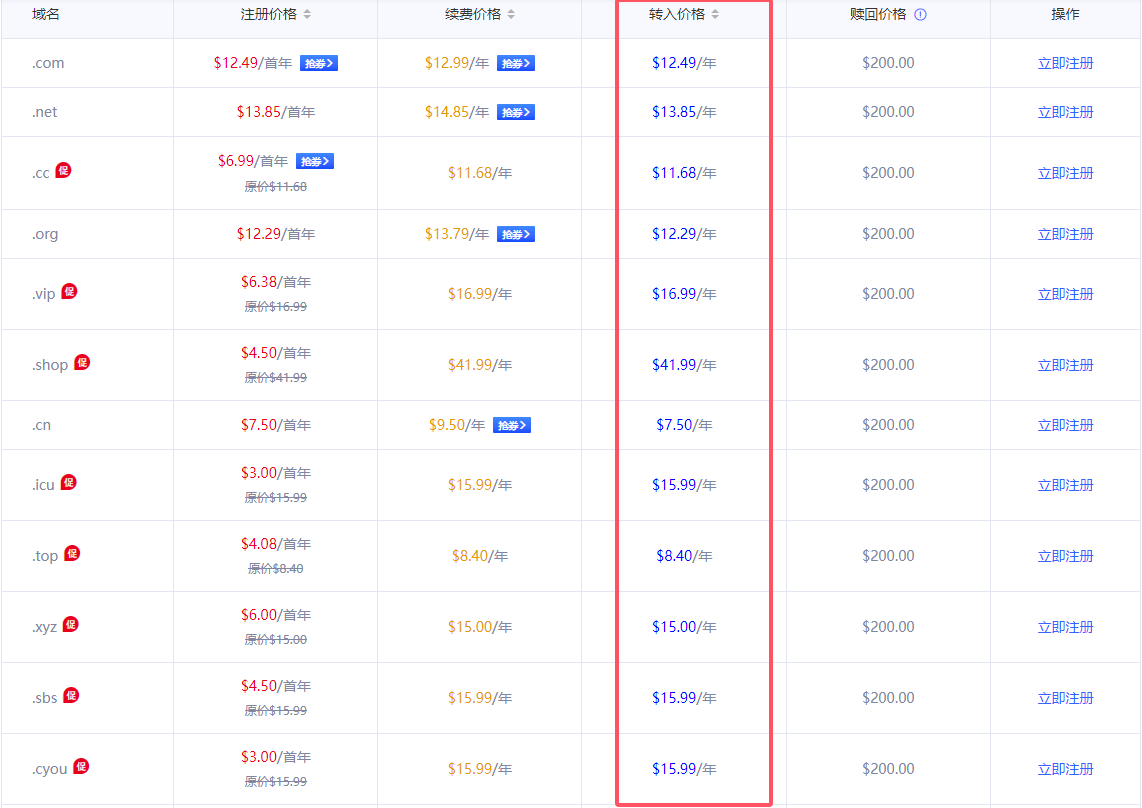Click the 促 promo badge beside .shop
Screen dimensions: 1142x808
coord(82,362)
